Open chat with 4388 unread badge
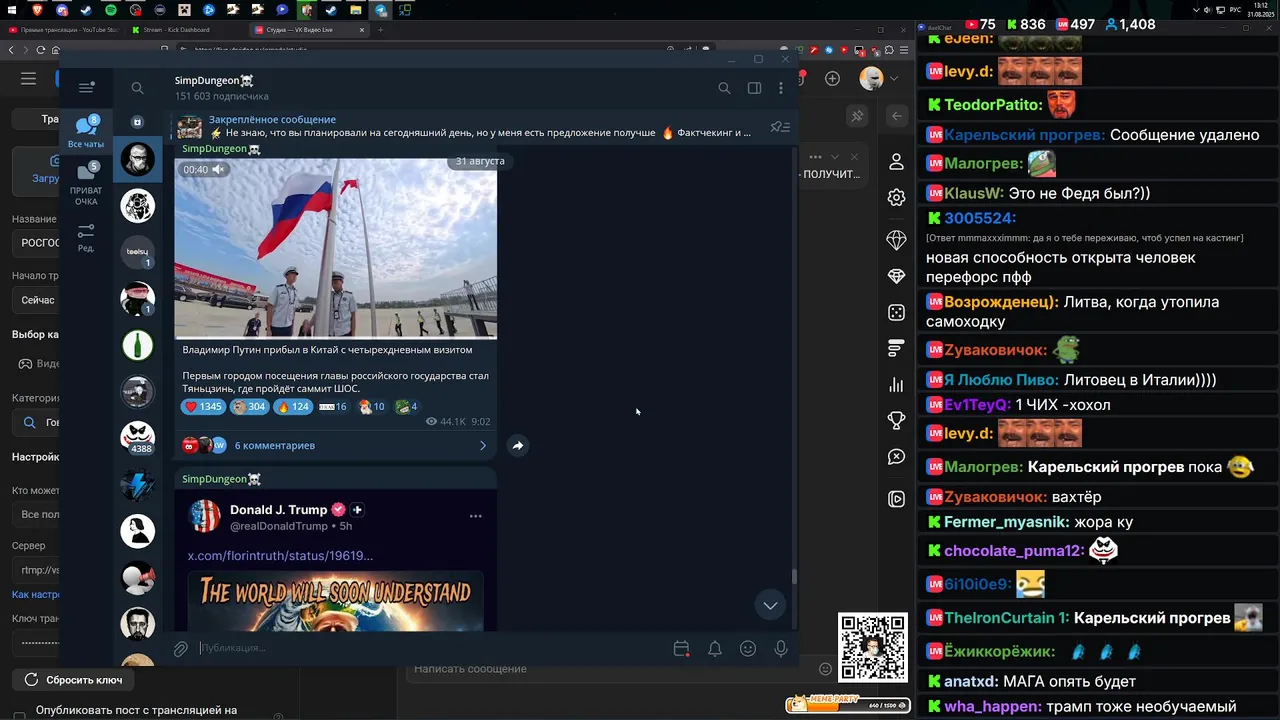This screenshot has width=1280, height=720. click(x=138, y=437)
